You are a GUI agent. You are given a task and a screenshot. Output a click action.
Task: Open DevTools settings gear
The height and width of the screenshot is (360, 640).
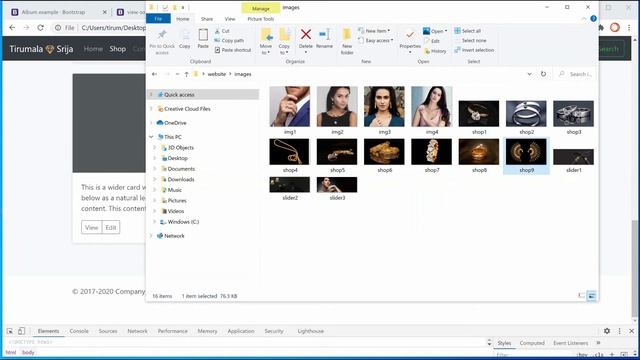[607, 331]
